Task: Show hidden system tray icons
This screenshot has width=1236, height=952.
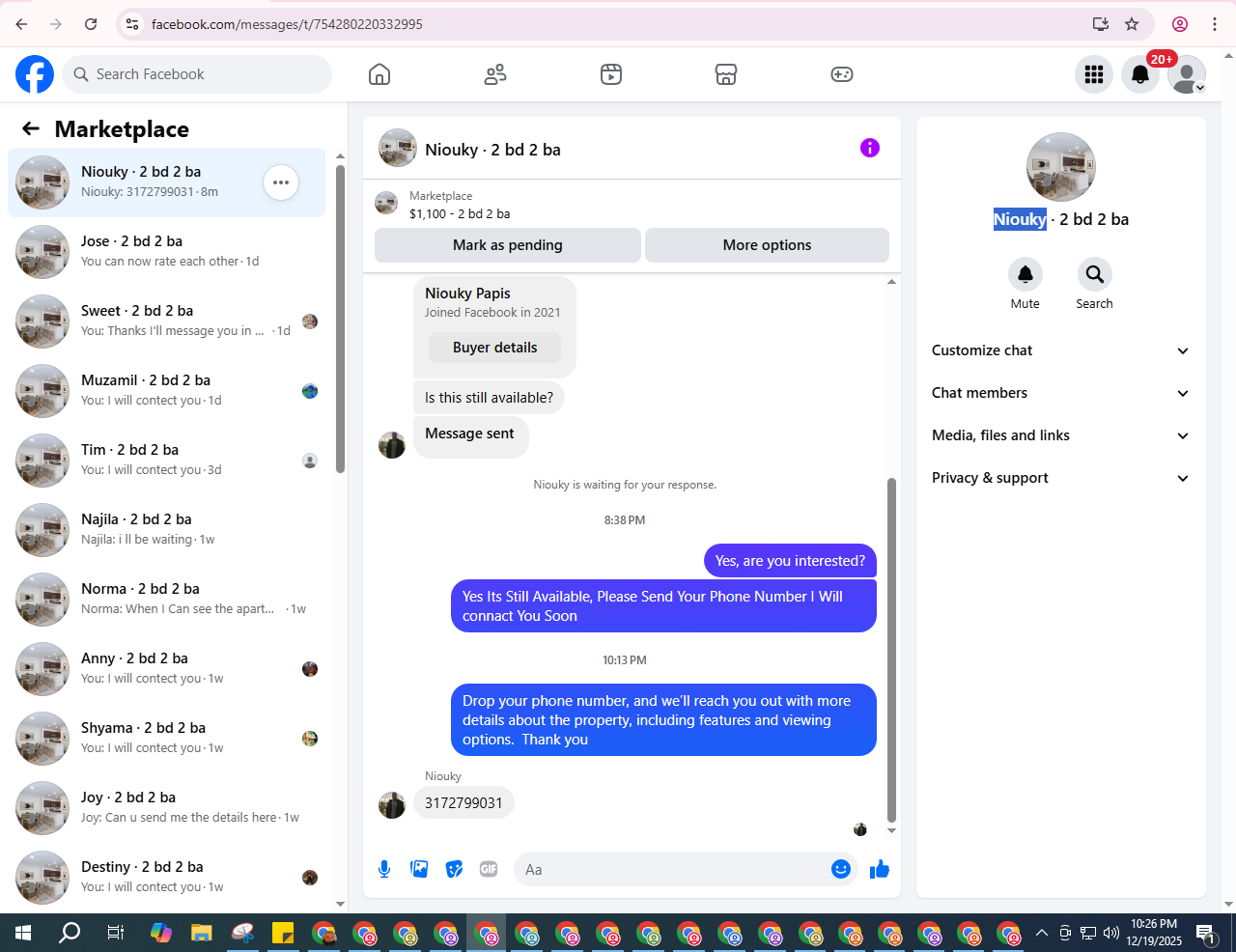Action: click(1042, 933)
